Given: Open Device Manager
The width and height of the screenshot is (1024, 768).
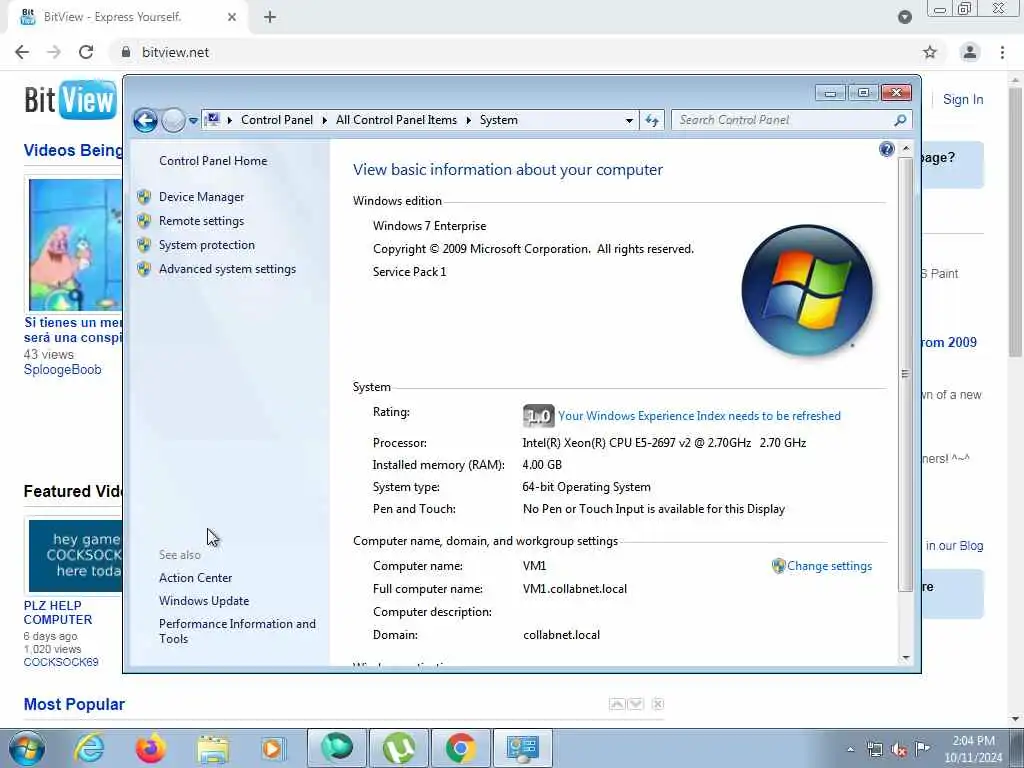Looking at the screenshot, I should point(201,197).
